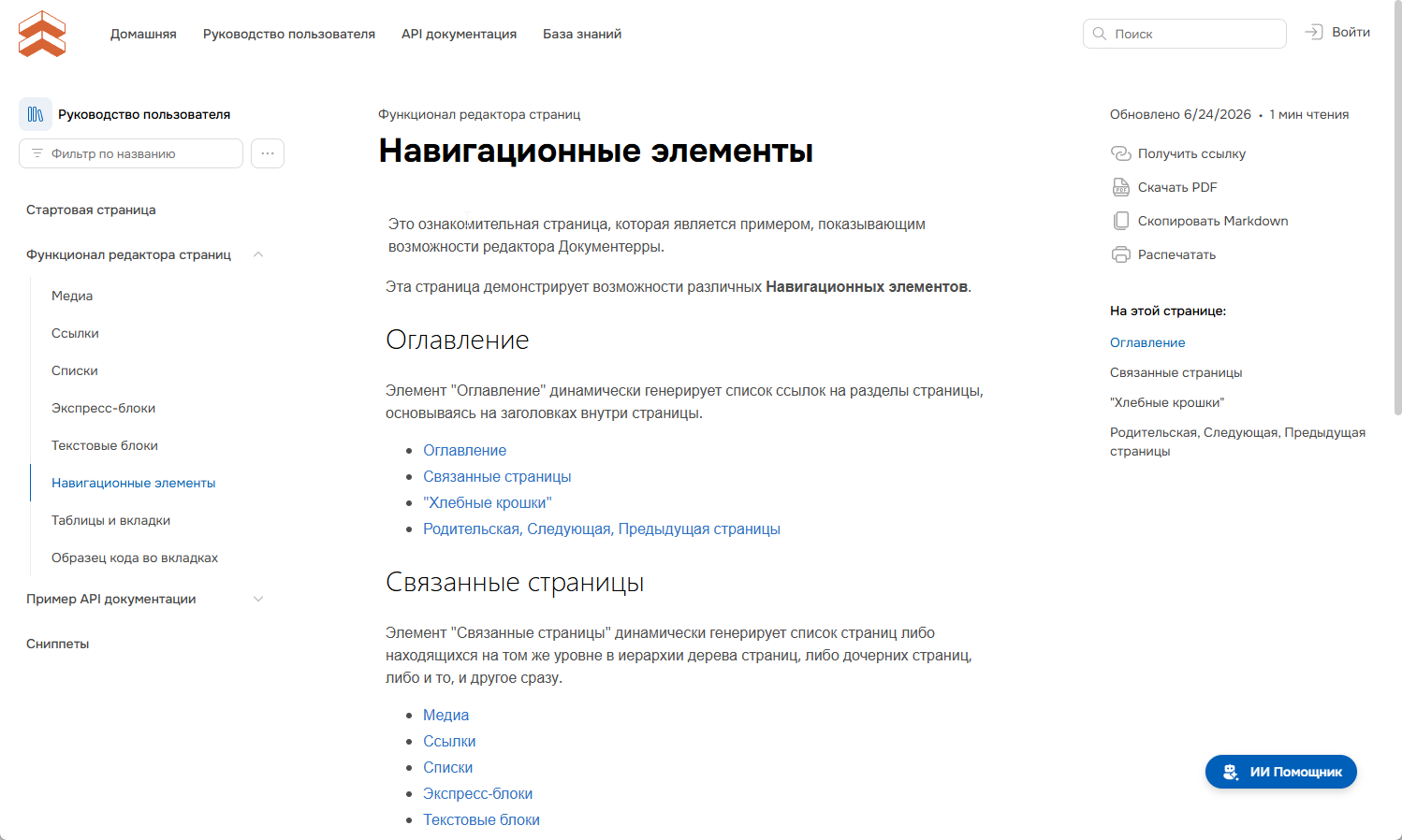
Task: Open the Экспресс-блоки sidebar page
Action: (x=103, y=408)
